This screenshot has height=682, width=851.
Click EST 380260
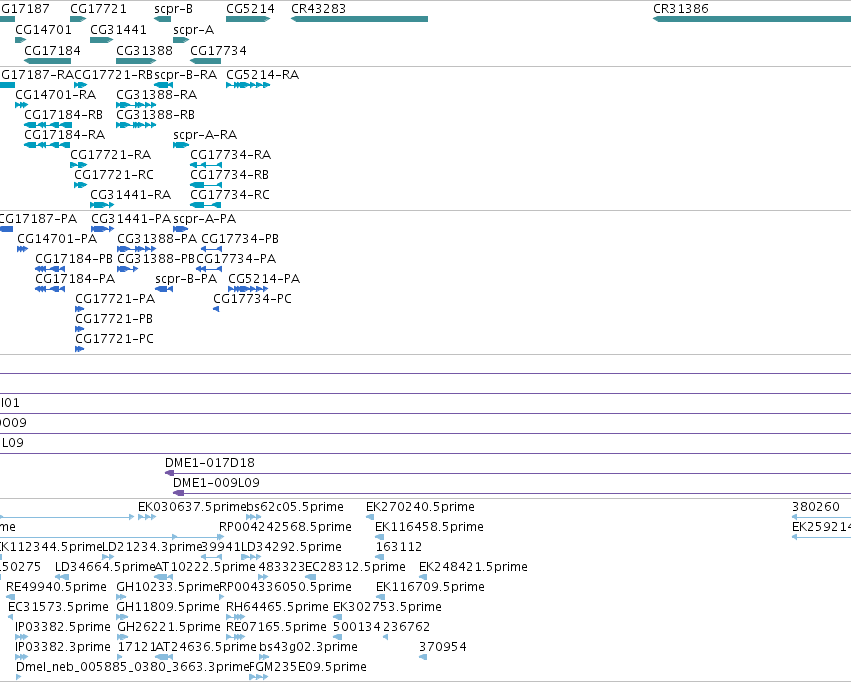(822, 517)
